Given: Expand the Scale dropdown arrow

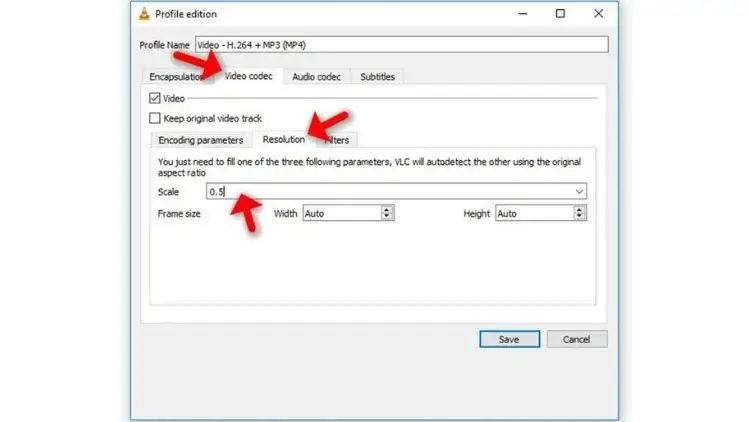Looking at the screenshot, I should [x=579, y=191].
